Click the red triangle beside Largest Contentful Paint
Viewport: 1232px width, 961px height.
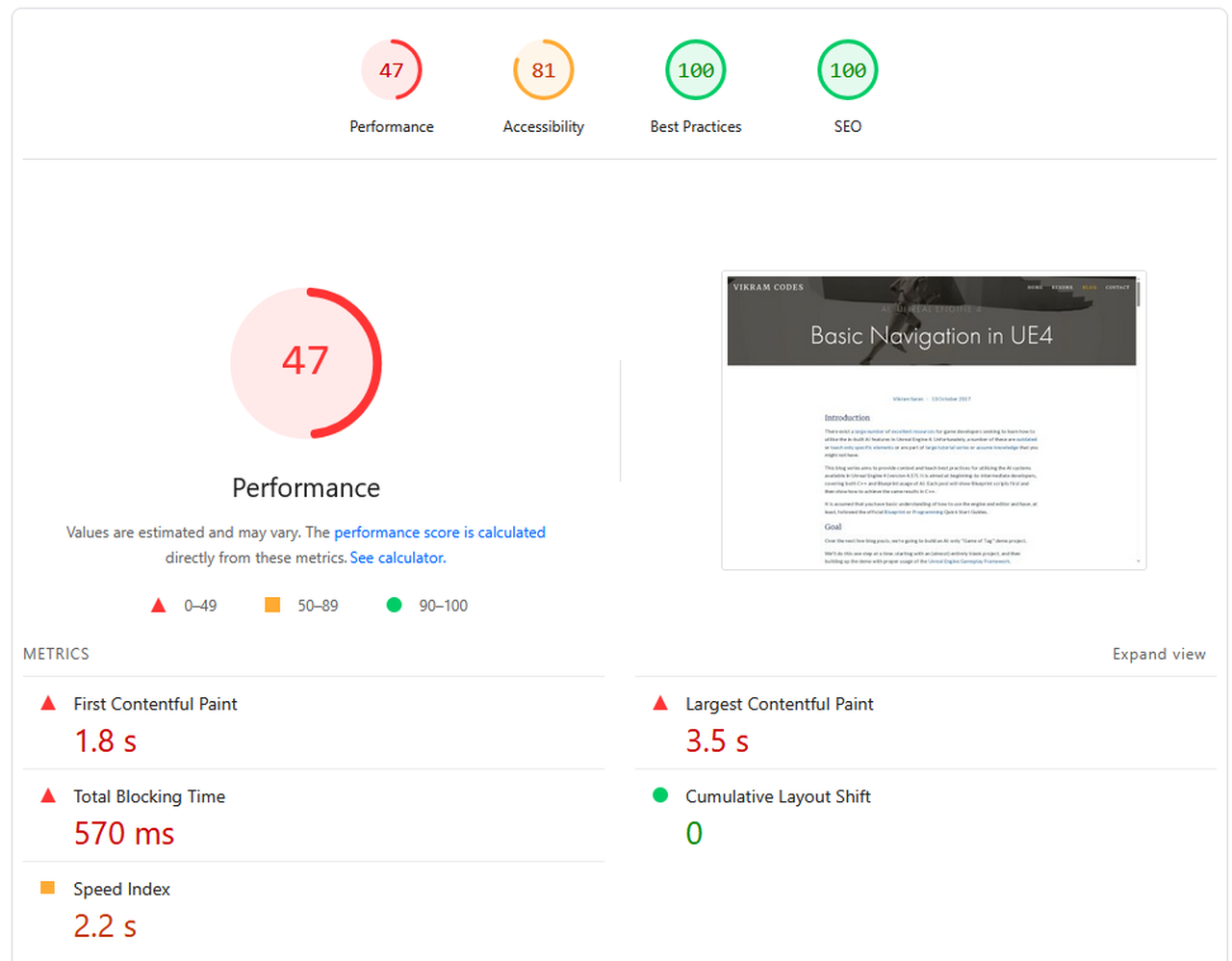[x=659, y=703]
